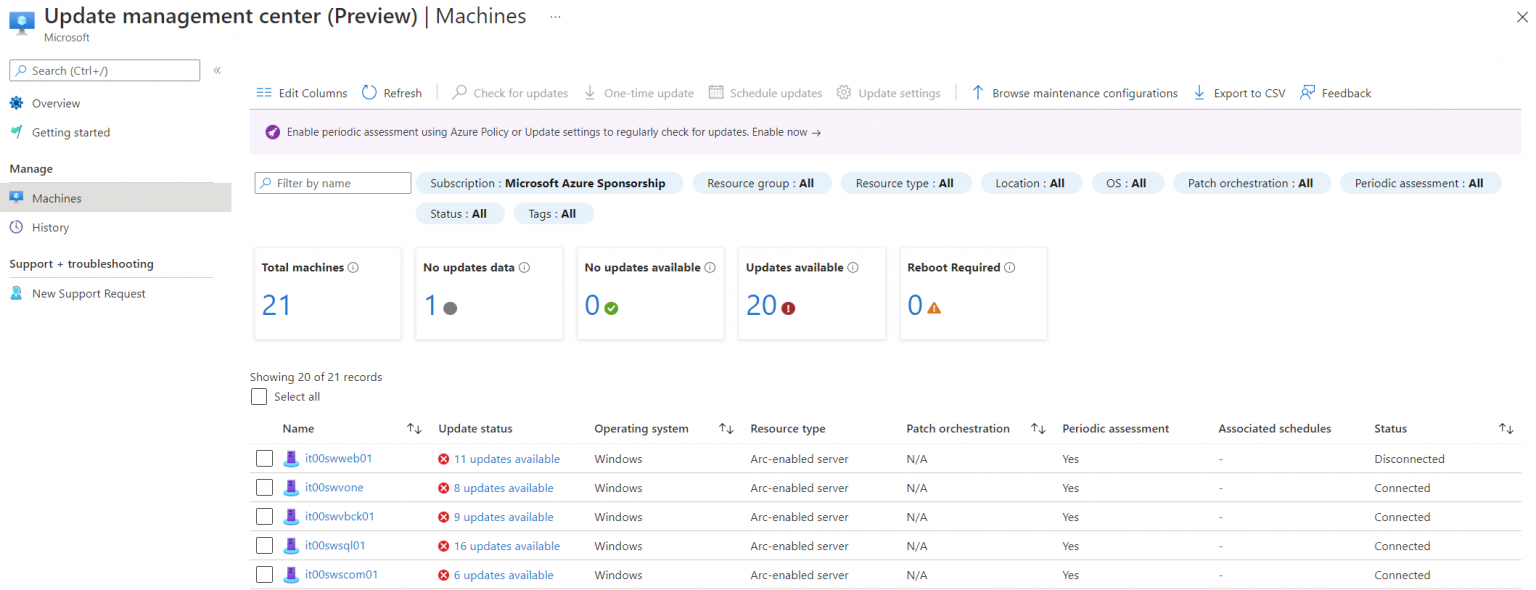
Task: Open Schedule updates from the toolbar
Action: coord(765,92)
